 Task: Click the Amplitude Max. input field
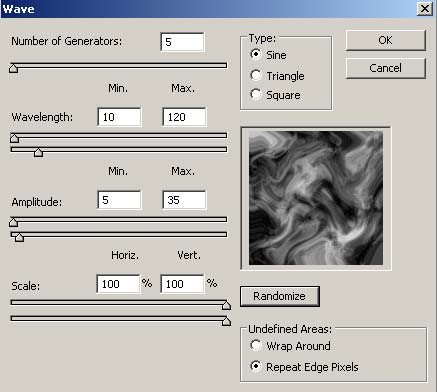point(184,200)
